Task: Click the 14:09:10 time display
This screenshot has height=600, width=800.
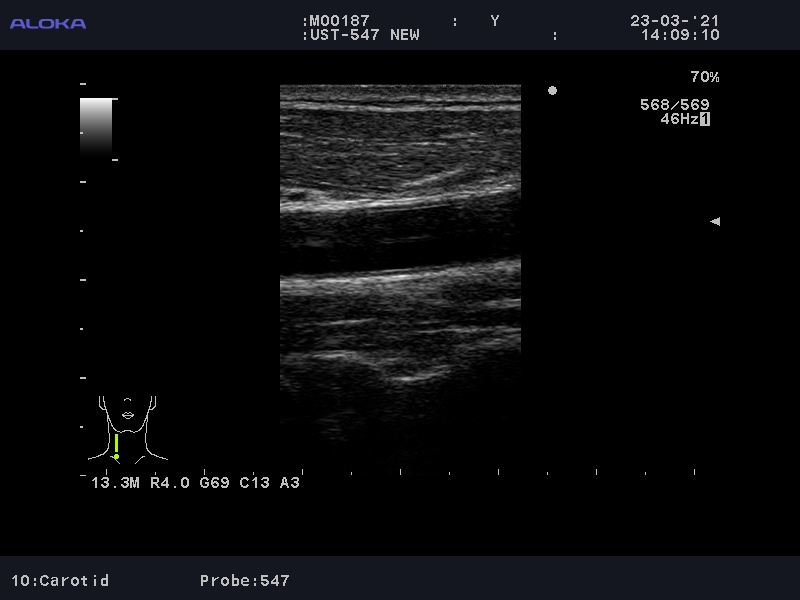Action: coord(679,35)
